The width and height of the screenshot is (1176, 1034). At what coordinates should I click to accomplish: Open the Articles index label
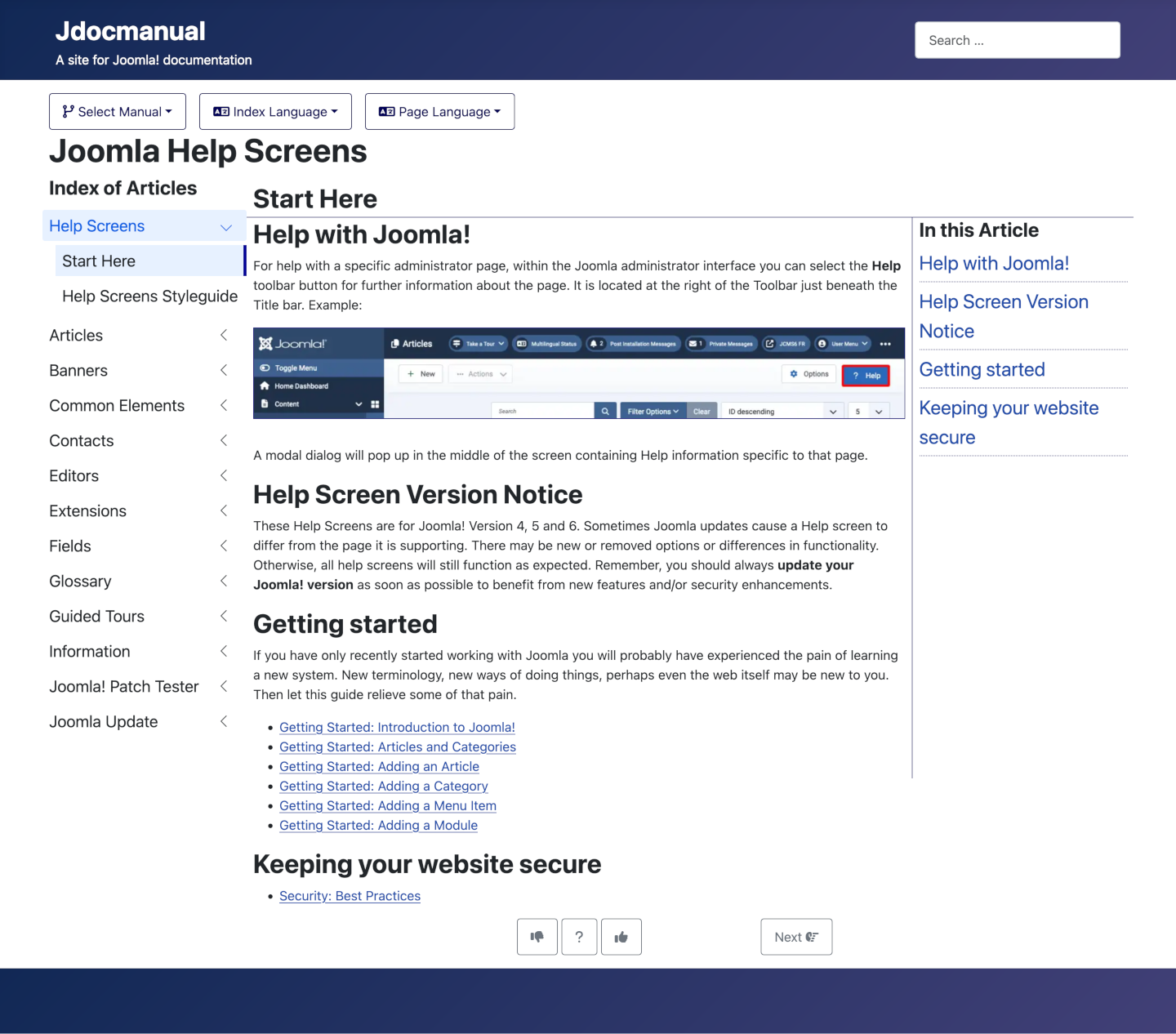click(x=76, y=336)
